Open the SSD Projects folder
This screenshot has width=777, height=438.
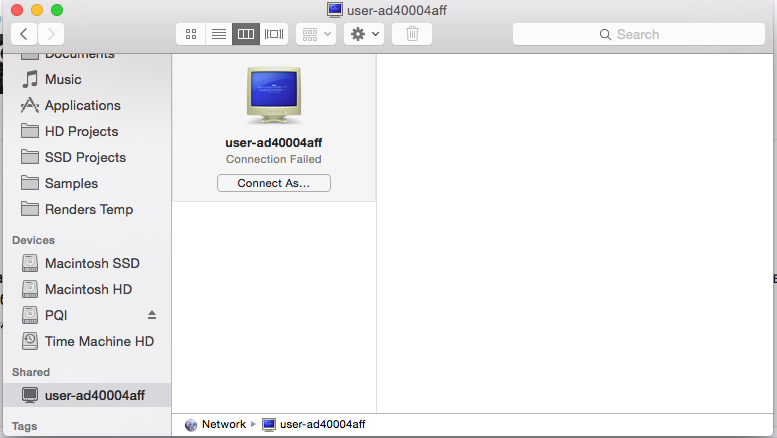tap(87, 157)
